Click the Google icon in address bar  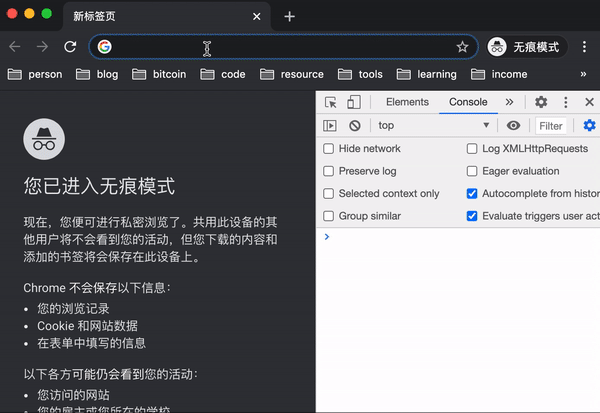(104, 47)
